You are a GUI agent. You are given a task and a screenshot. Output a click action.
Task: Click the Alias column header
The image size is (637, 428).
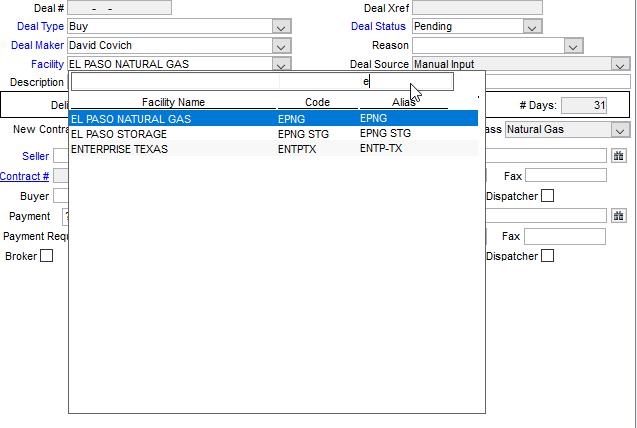click(403, 102)
